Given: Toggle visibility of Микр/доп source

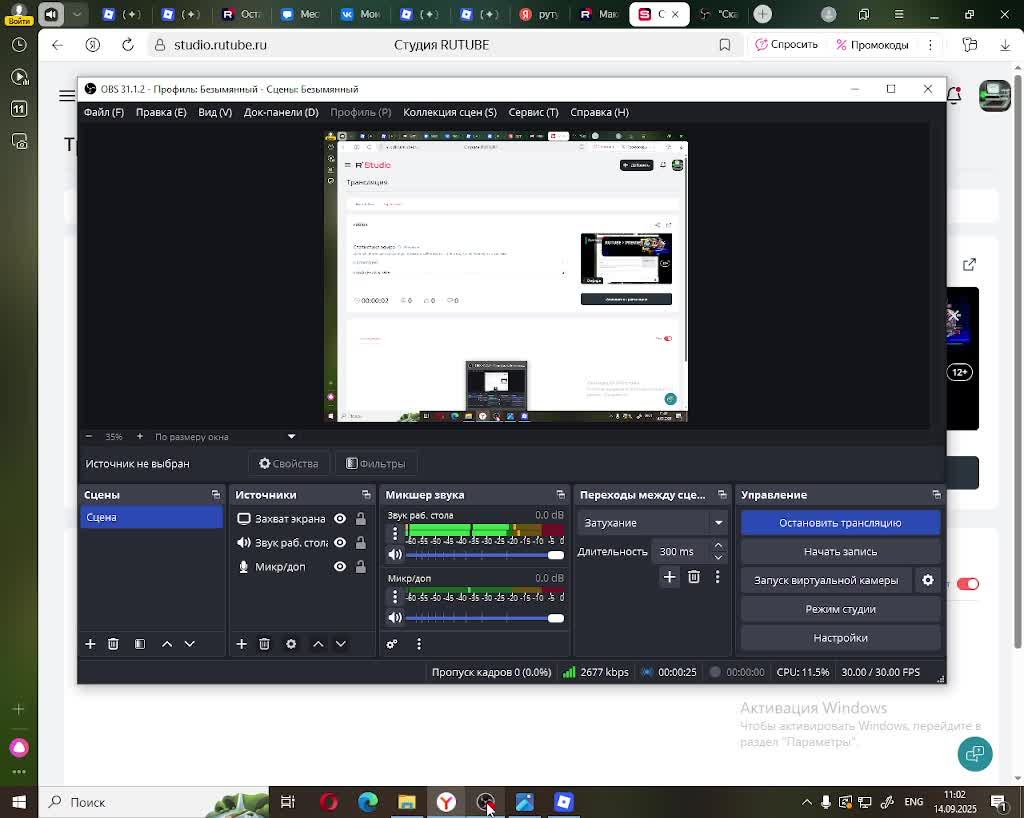Looking at the screenshot, I should click(x=340, y=567).
